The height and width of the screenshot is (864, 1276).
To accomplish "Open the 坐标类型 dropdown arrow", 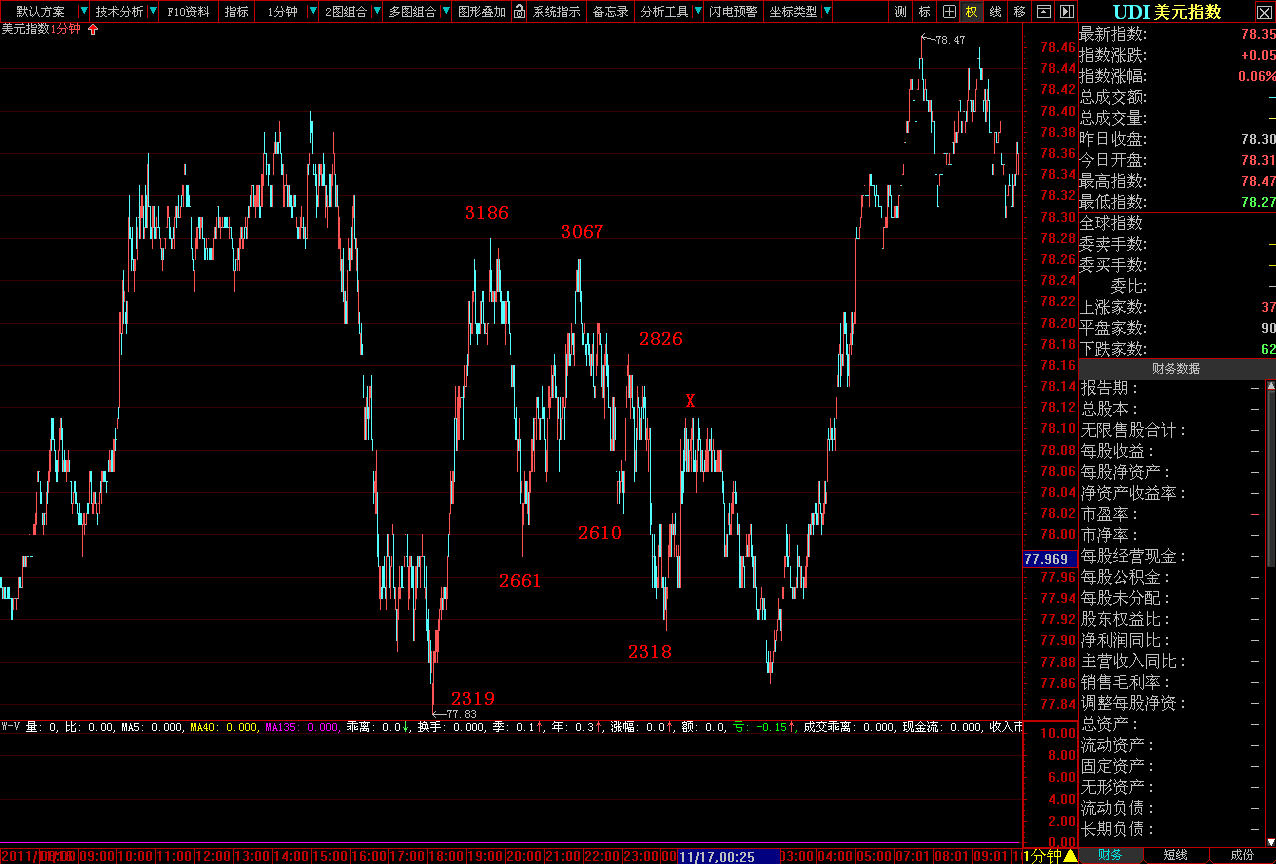I will point(827,12).
